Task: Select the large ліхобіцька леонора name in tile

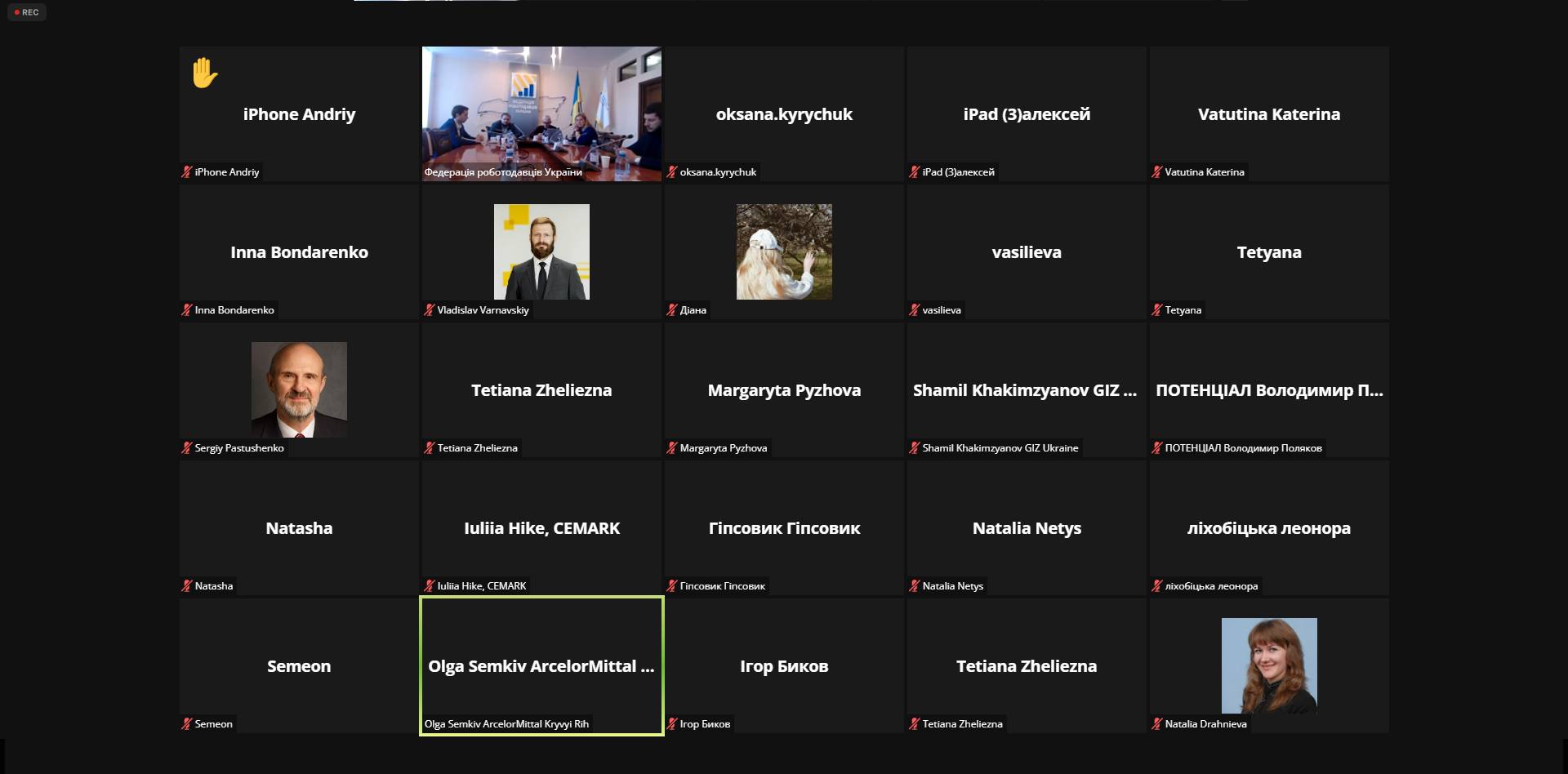Action: (1269, 528)
